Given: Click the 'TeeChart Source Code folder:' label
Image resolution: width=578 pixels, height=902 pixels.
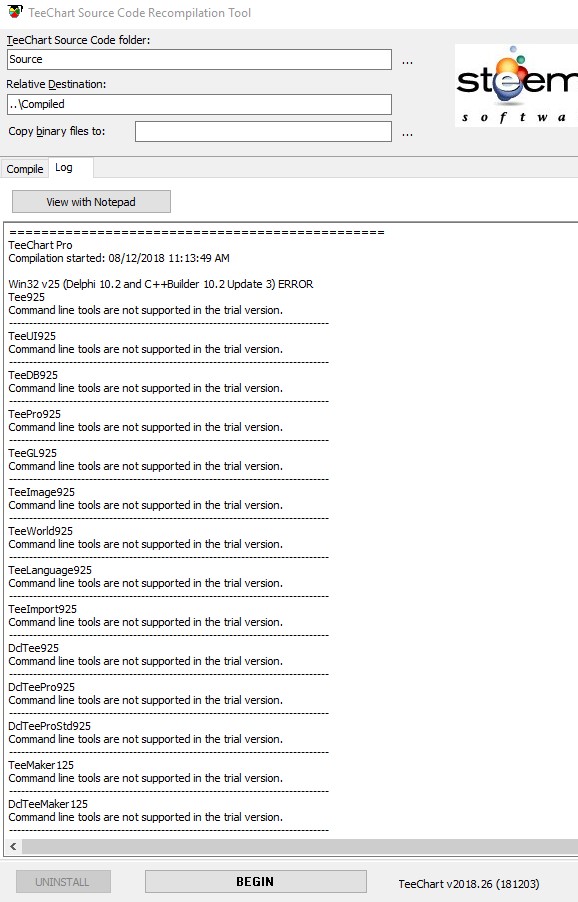Looking at the screenshot, I should click(x=78, y=40).
